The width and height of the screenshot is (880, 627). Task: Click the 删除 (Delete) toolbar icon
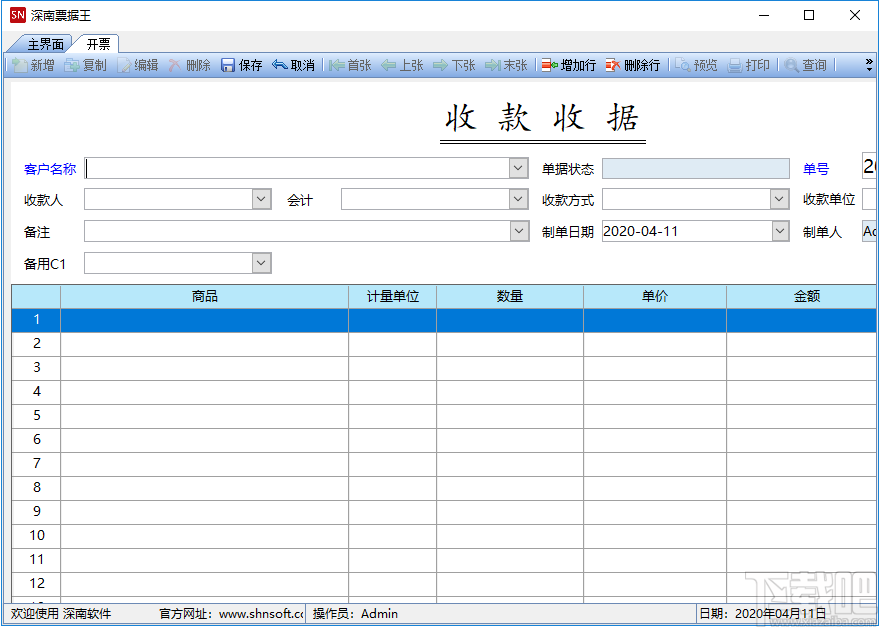point(190,65)
